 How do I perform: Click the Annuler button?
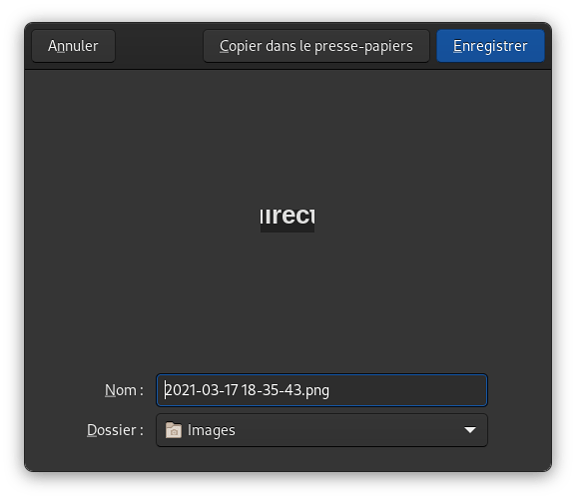73,46
